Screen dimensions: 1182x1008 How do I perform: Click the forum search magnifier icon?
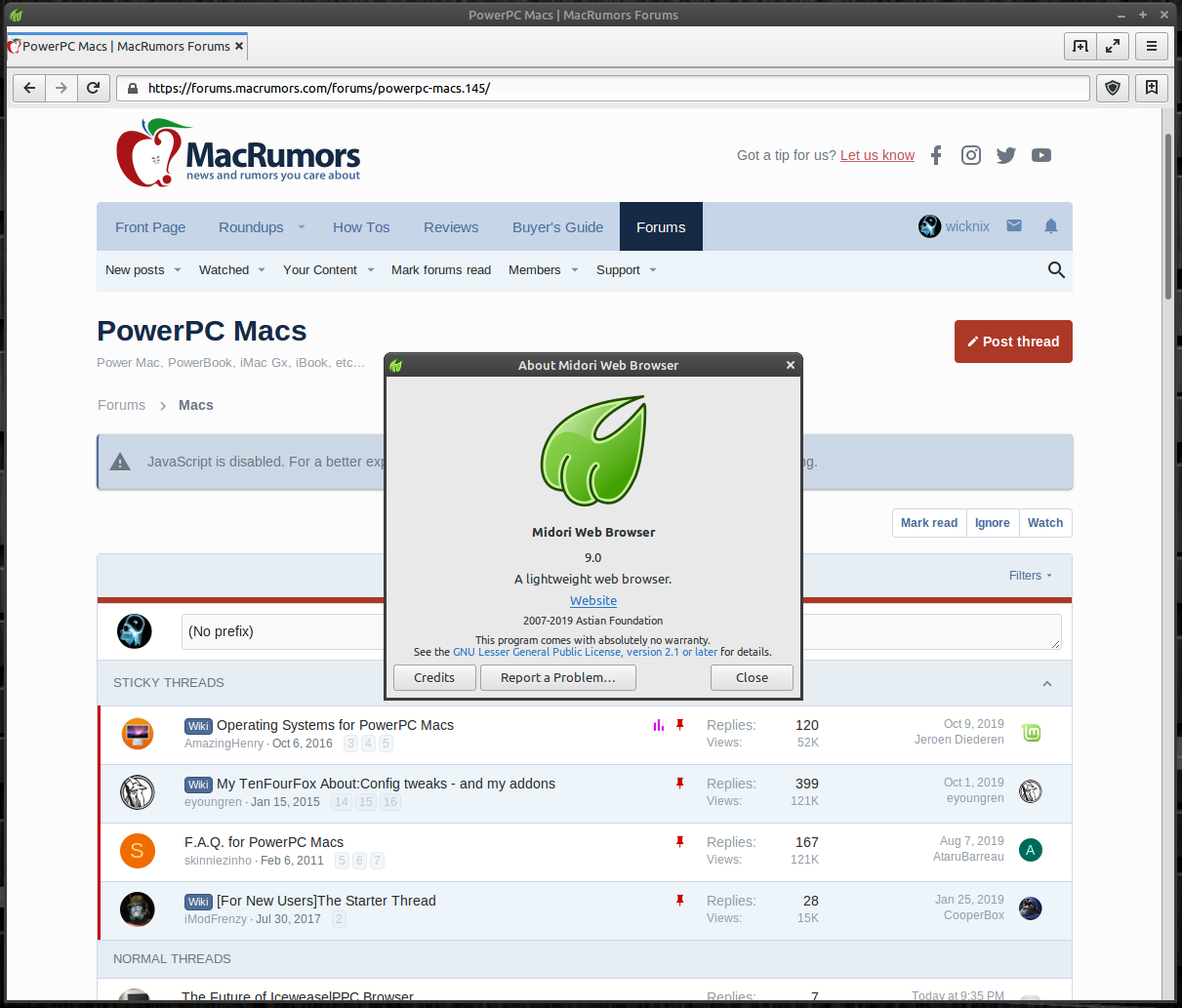coord(1056,270)
